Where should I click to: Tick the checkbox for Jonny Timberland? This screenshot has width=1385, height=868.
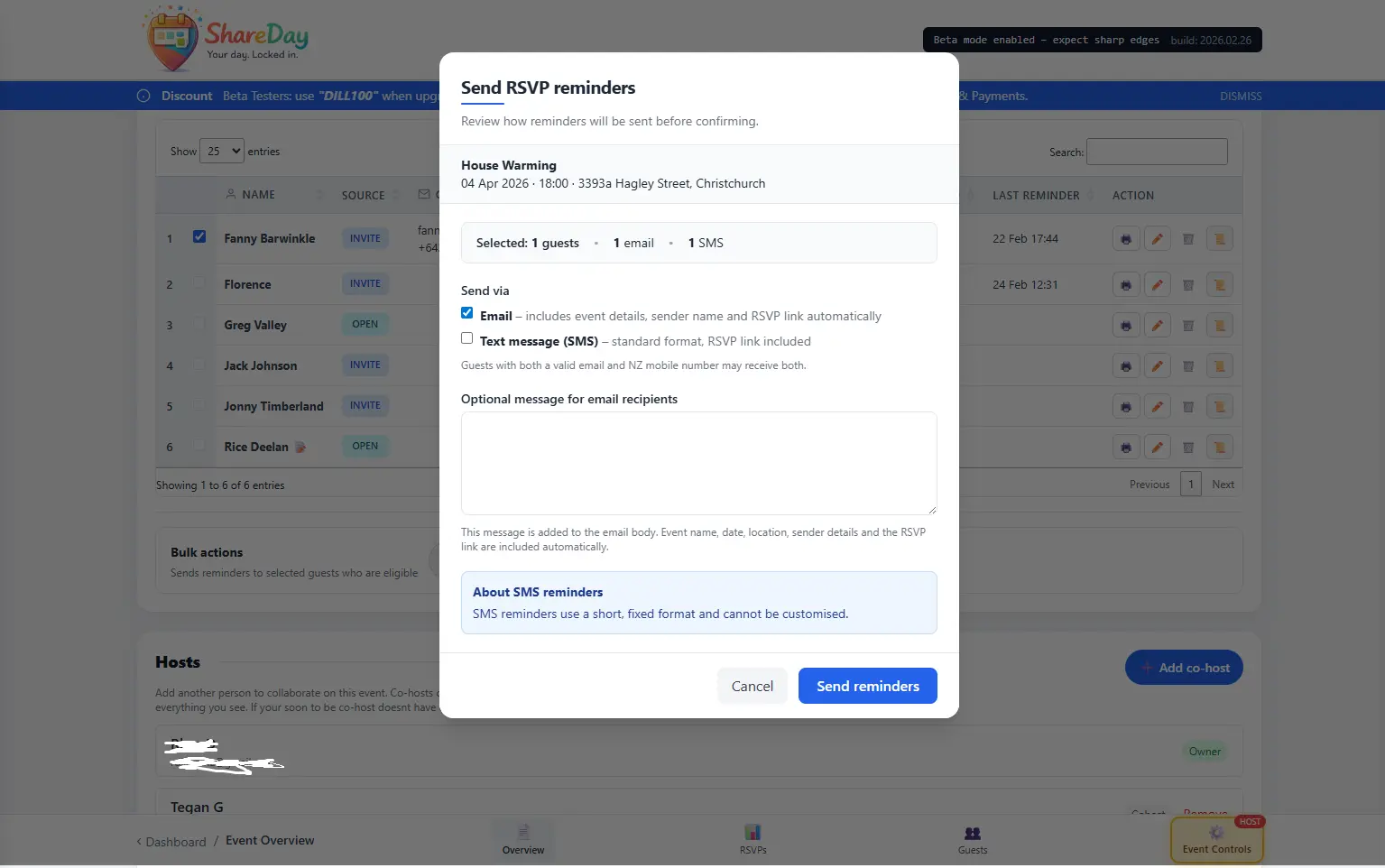click(x=199, y=405)
